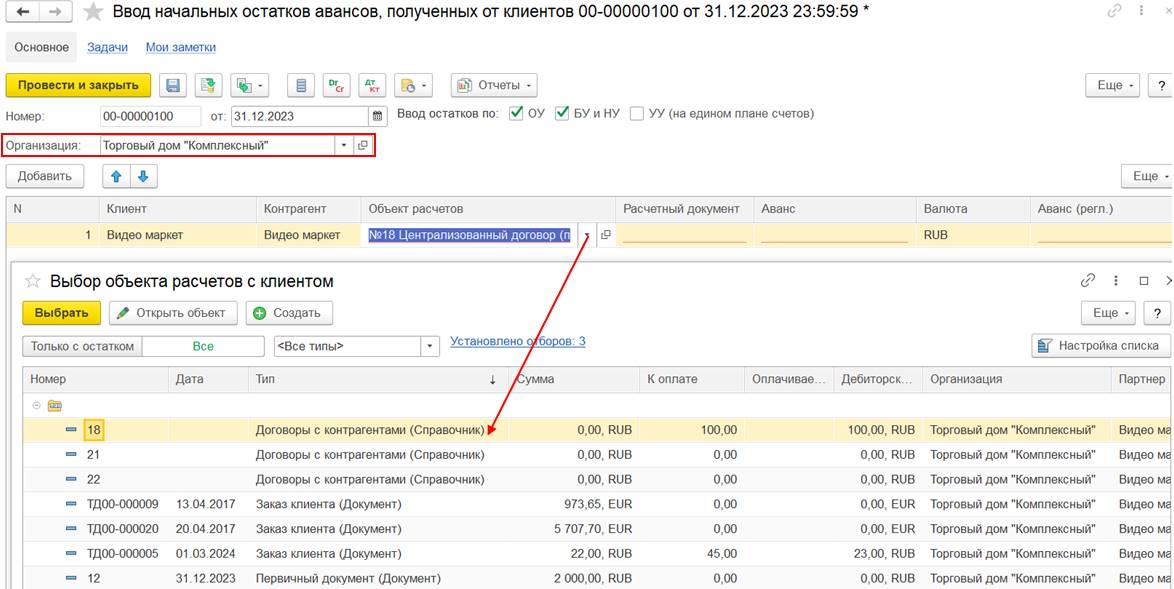1174x589 pixels.
Task: Show Dr/Cr accounting entries icon
Action: pyautogui.click(x=337, y=85)
